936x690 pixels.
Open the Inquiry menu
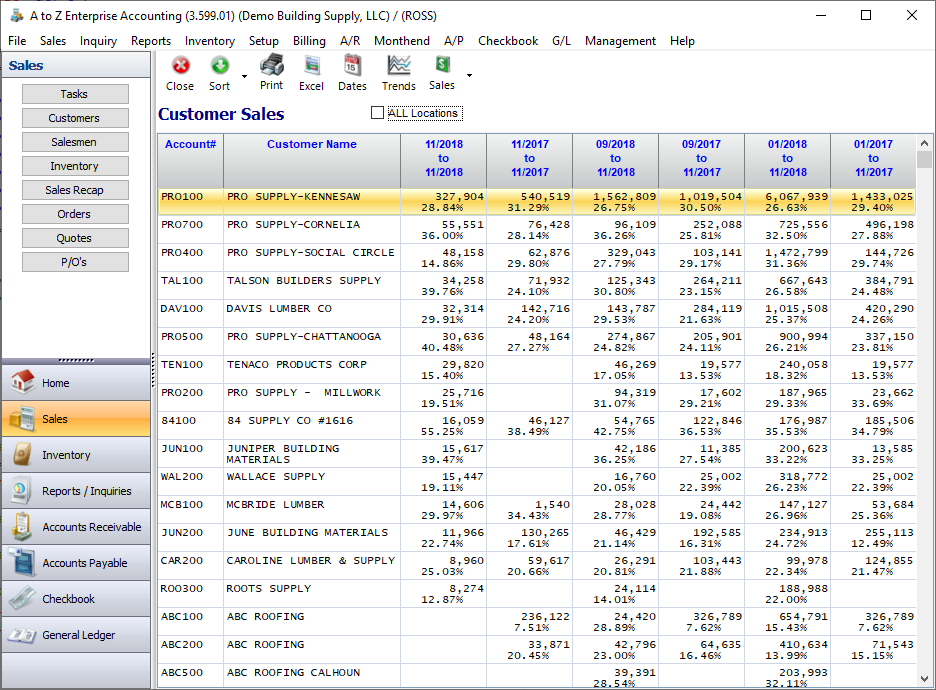[98, 41]
